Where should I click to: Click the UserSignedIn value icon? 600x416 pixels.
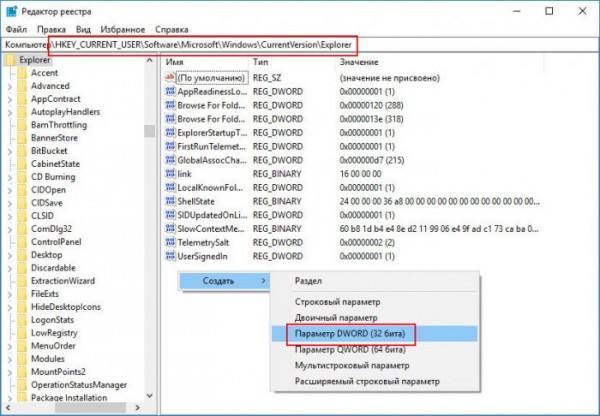[x=170, y=256]
